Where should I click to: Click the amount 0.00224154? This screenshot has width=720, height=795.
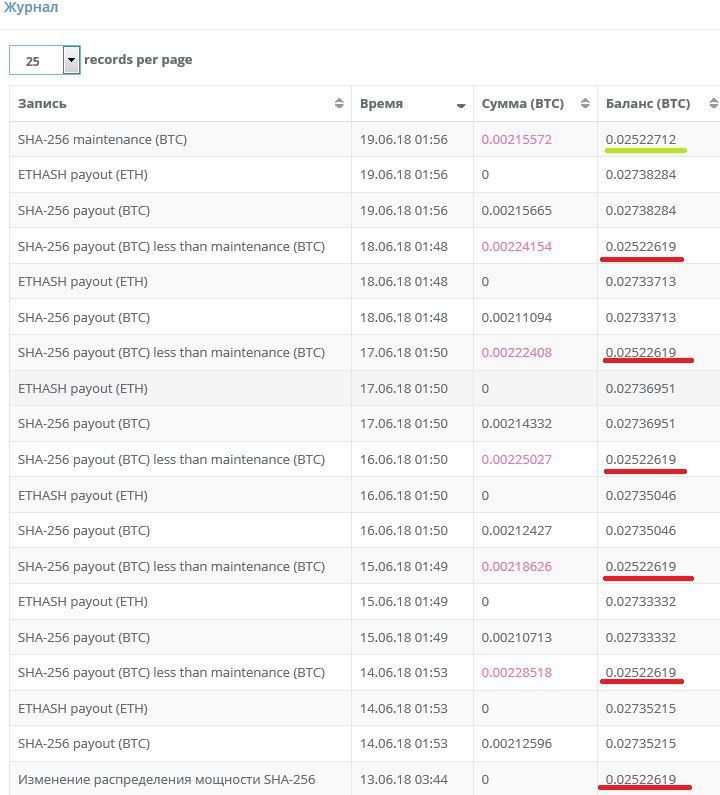[x=517, y=246]
